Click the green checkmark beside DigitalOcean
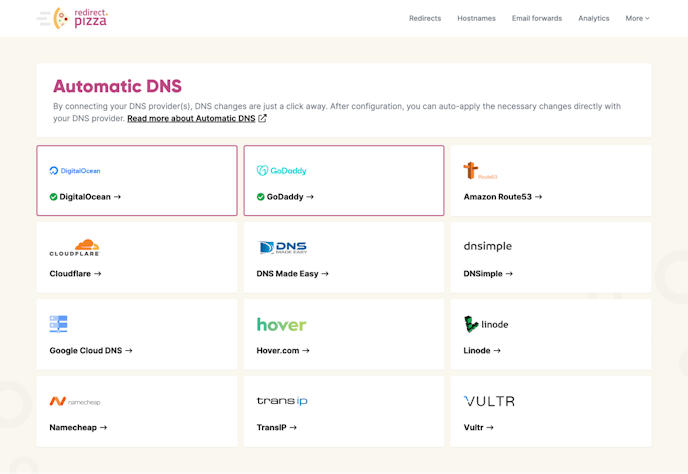 pos(54,197)
